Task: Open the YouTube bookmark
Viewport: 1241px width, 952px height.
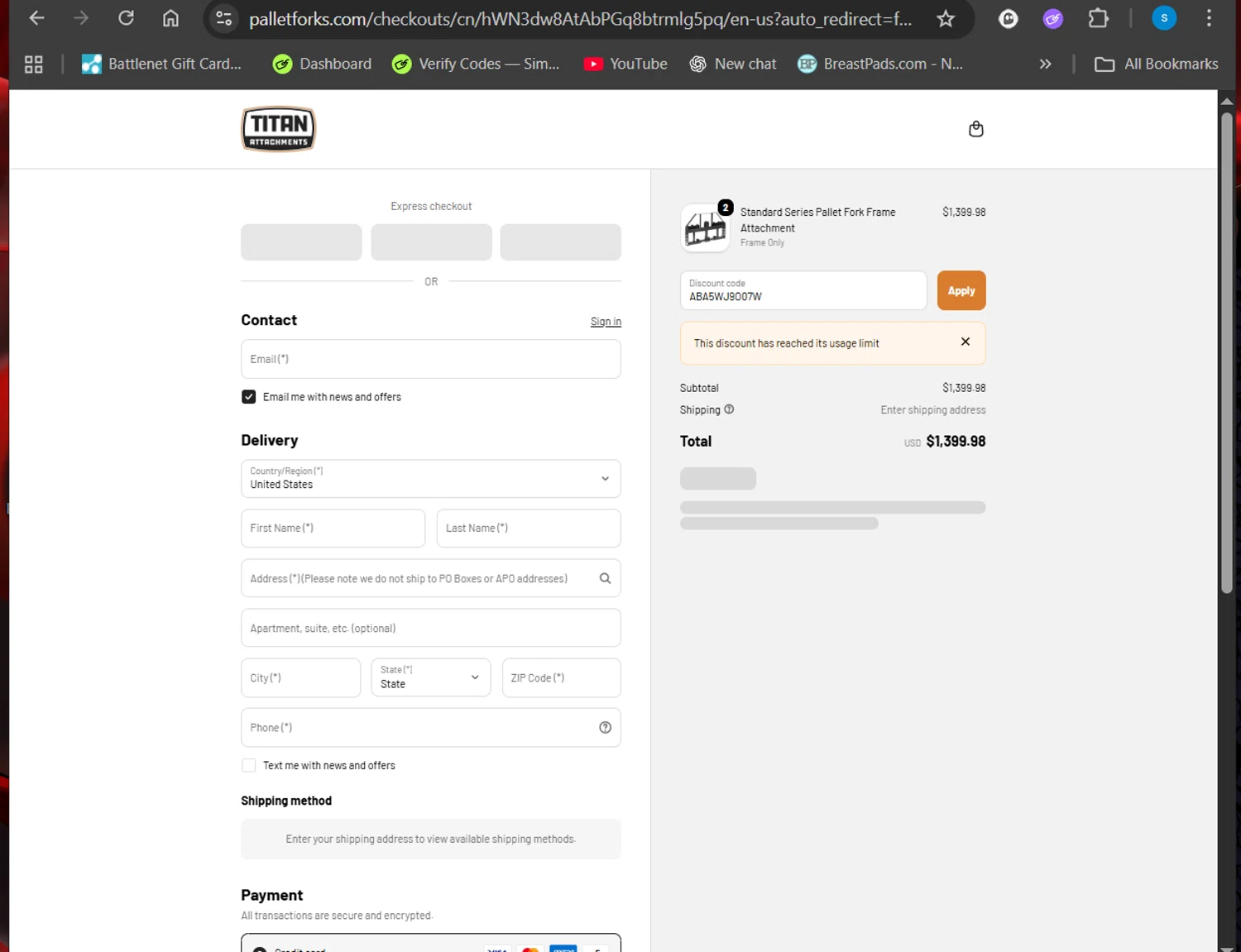Action: tap(625, 64)
